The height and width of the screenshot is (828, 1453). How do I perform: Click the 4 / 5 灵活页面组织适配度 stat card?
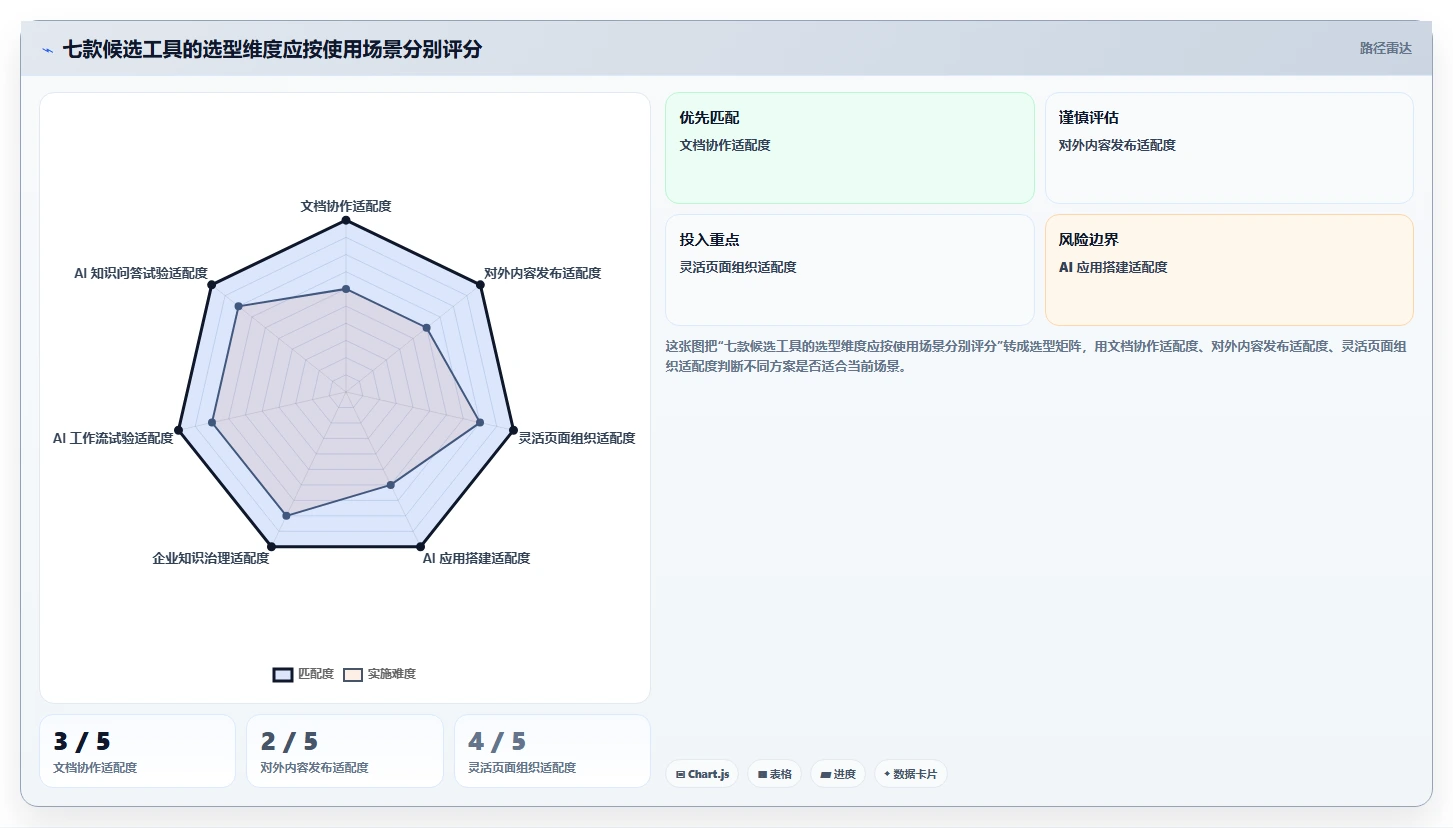pos(552,751)
